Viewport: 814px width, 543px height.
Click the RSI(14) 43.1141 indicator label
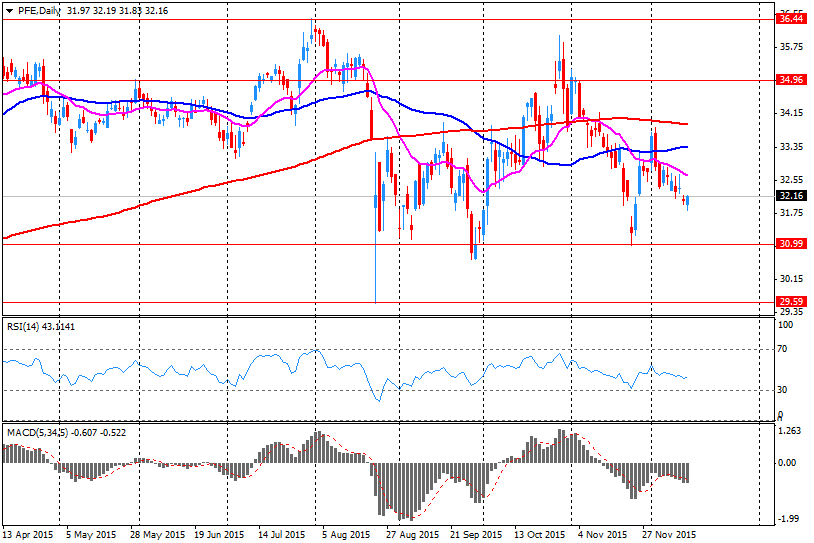point(40,327)
